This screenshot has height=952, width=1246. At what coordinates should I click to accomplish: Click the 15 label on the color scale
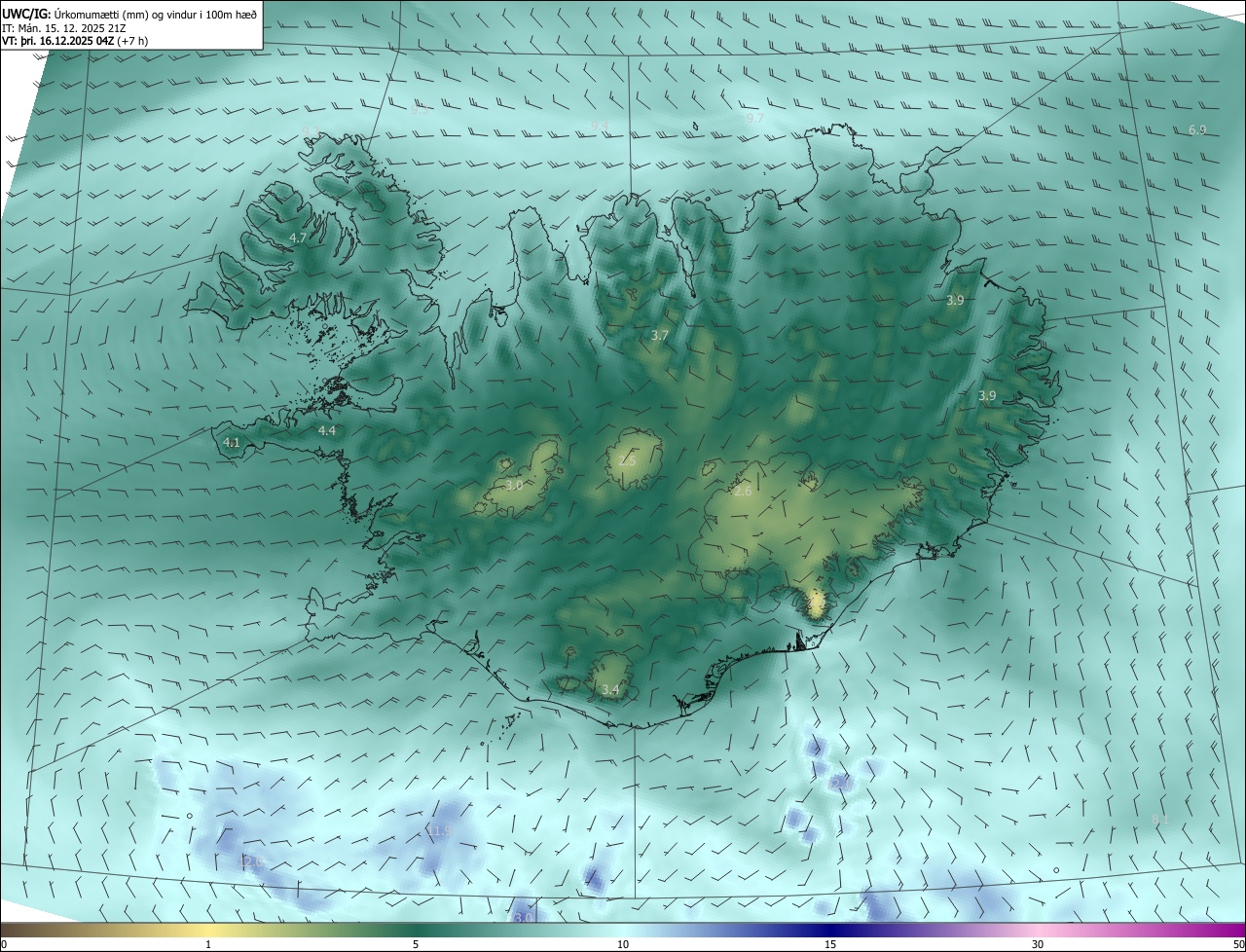[x=830, y=944]
